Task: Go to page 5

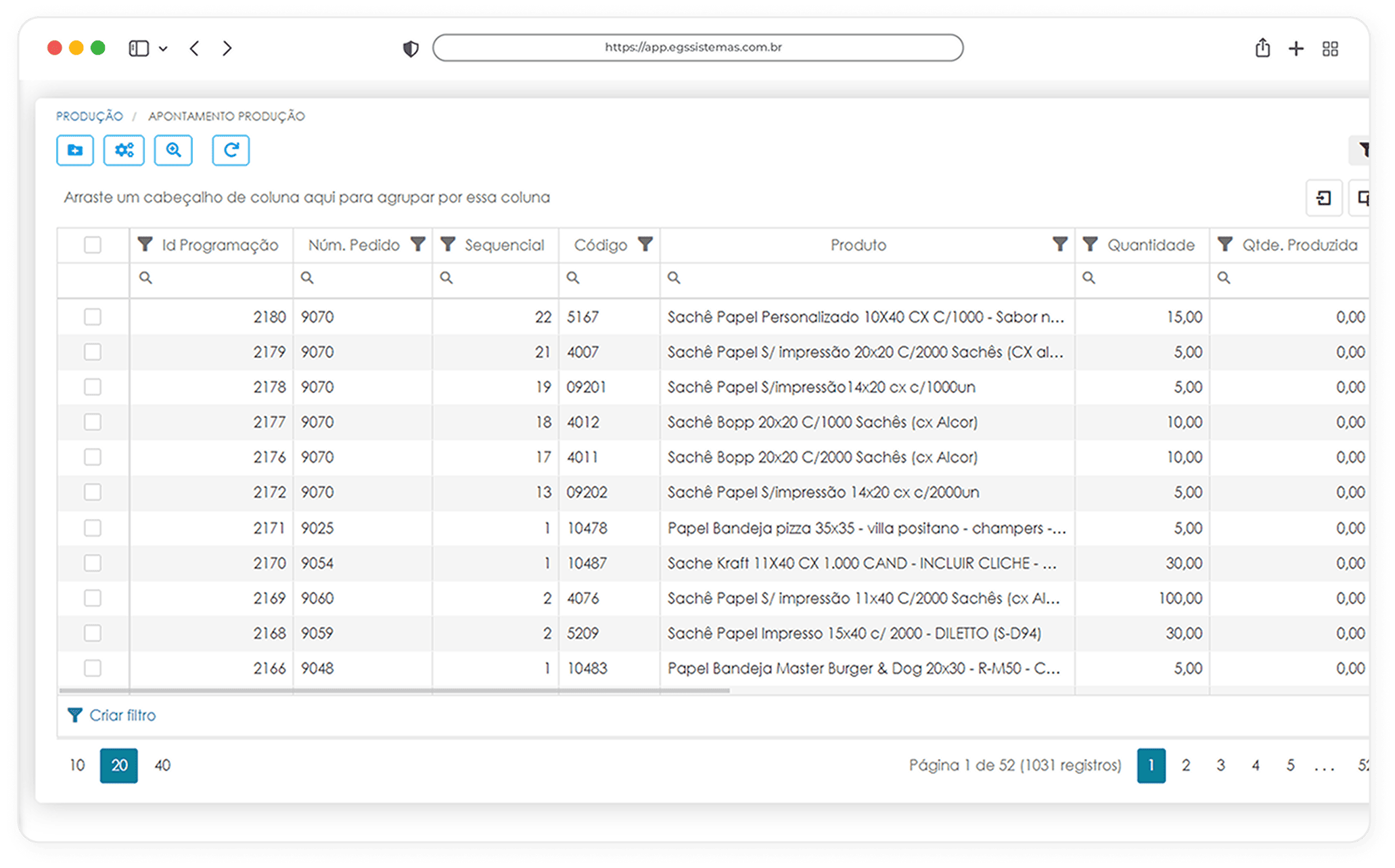Action: pos(1290,765)
